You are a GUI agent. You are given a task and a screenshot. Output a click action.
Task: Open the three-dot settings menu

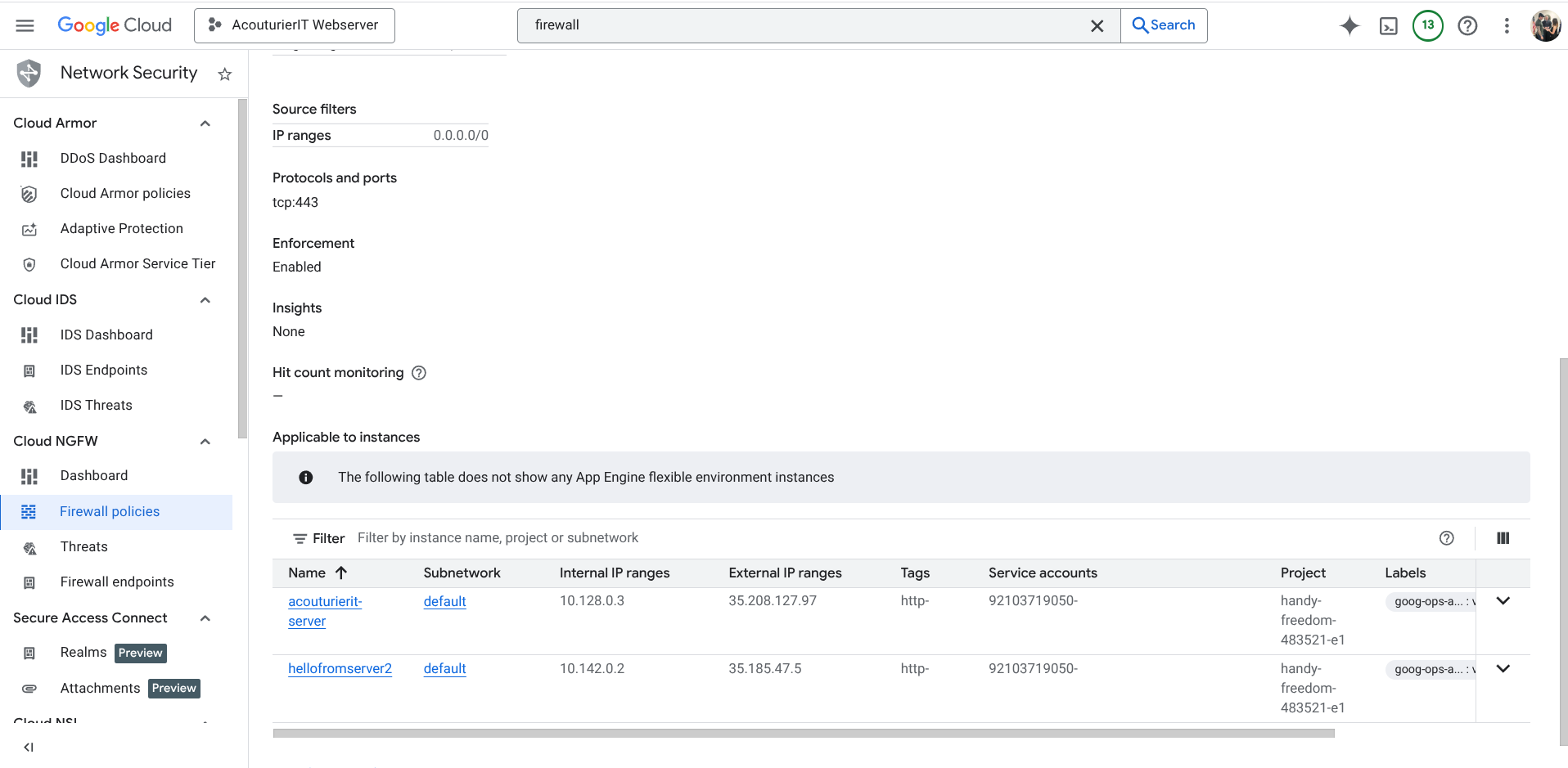point(1506,25)
